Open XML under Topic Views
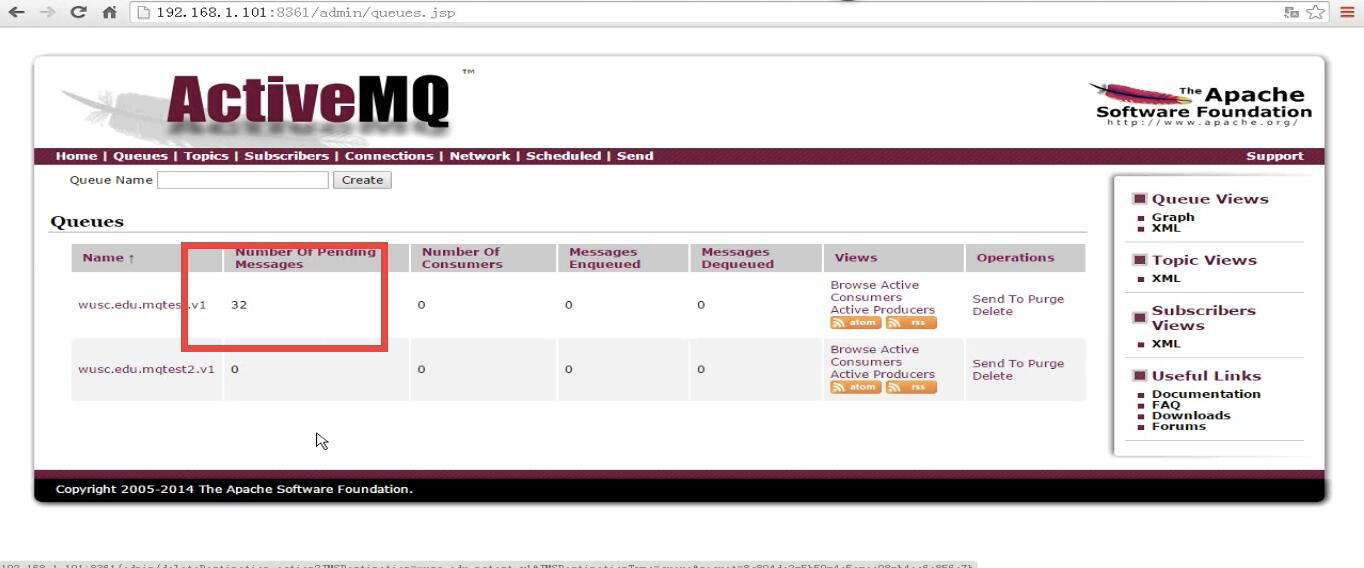This screenshot has width=1364, height=568. (x=1166, y=279)
